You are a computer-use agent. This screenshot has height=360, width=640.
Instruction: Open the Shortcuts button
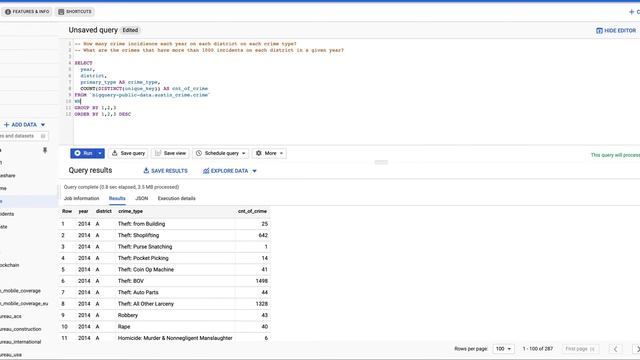[x=75, y=12]
